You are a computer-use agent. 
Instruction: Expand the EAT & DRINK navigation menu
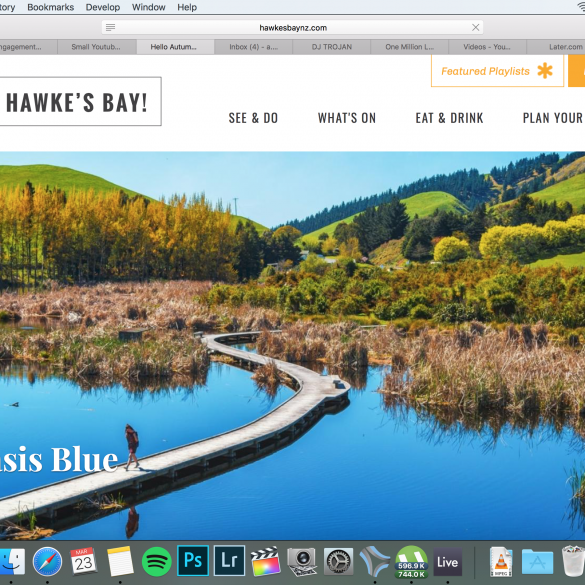[450, 118]
